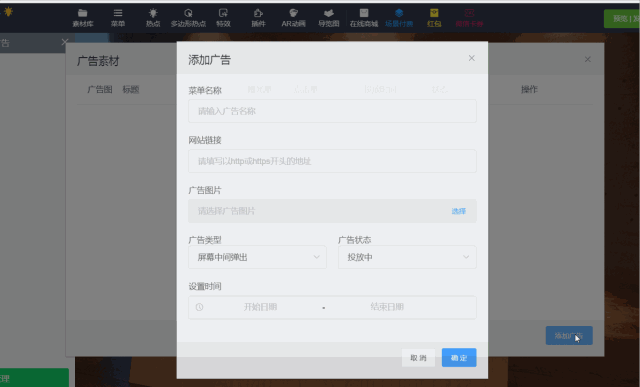Click the 广告图 column header

tap(100, 89)
